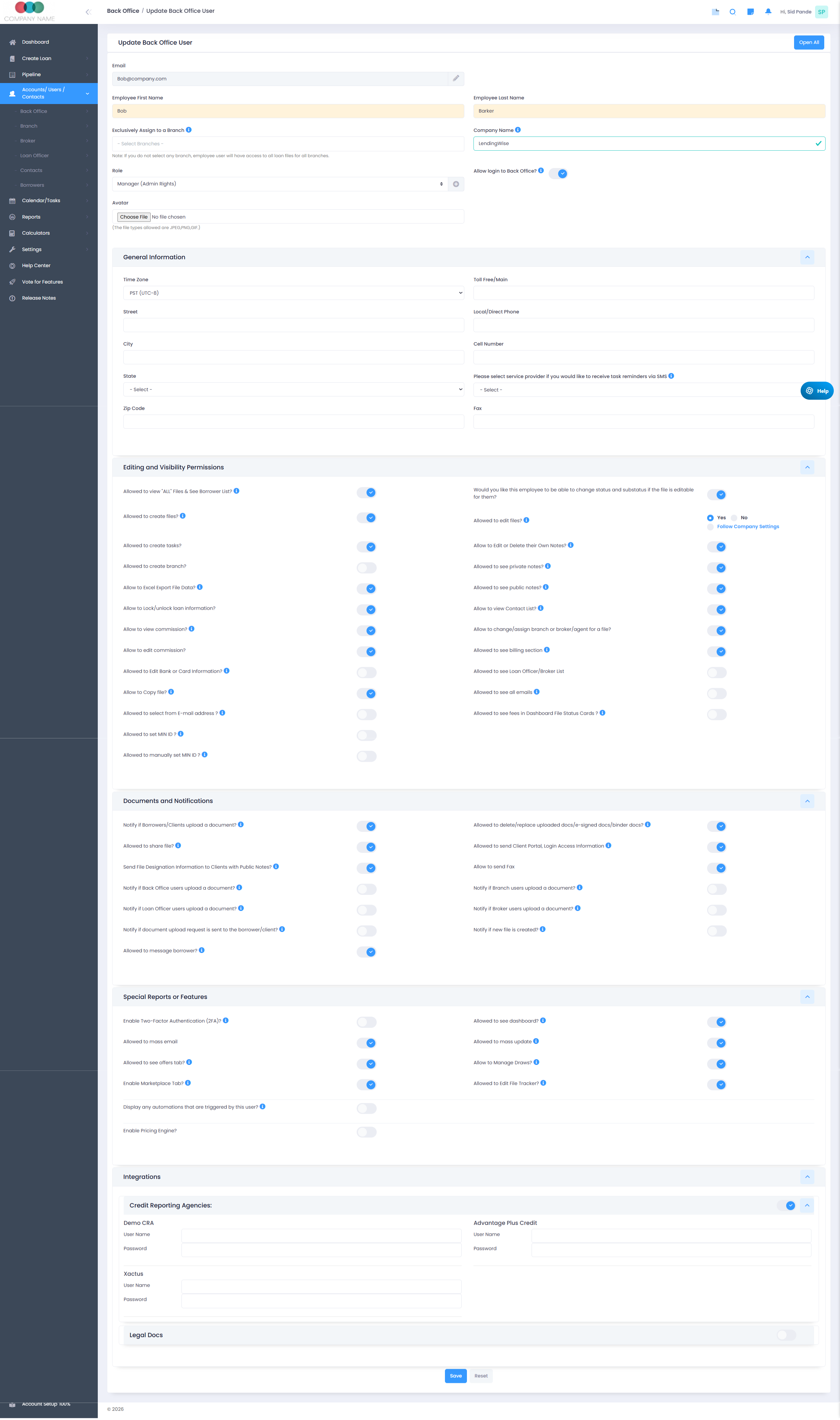Click the sticky note icon in header
The image size is (840, 1420).
(x=750, y=12)
